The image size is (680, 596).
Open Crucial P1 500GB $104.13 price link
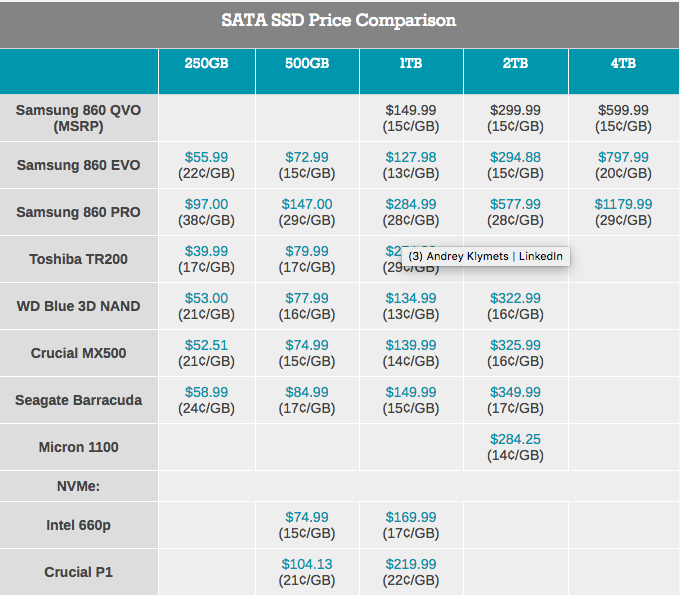click(306, 564)
